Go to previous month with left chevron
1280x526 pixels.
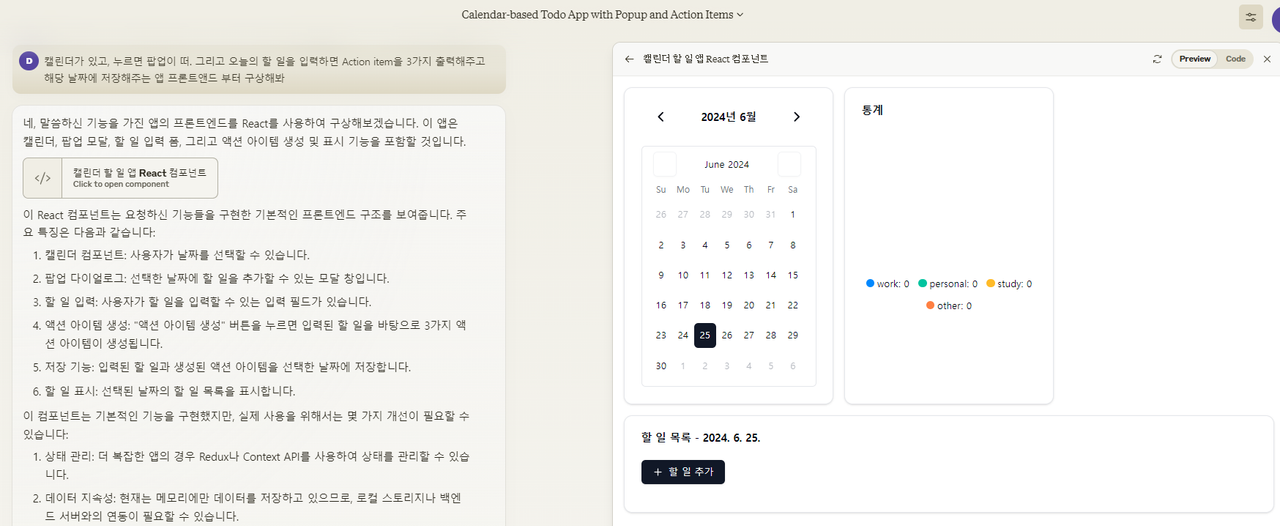click(x=661, y=117)
